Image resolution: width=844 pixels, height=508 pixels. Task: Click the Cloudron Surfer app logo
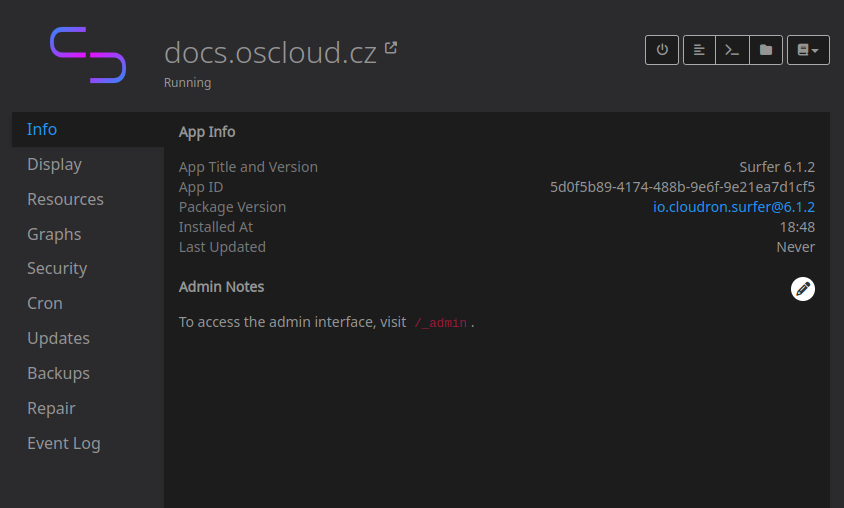pyautogui.click(x=88, y=55)
